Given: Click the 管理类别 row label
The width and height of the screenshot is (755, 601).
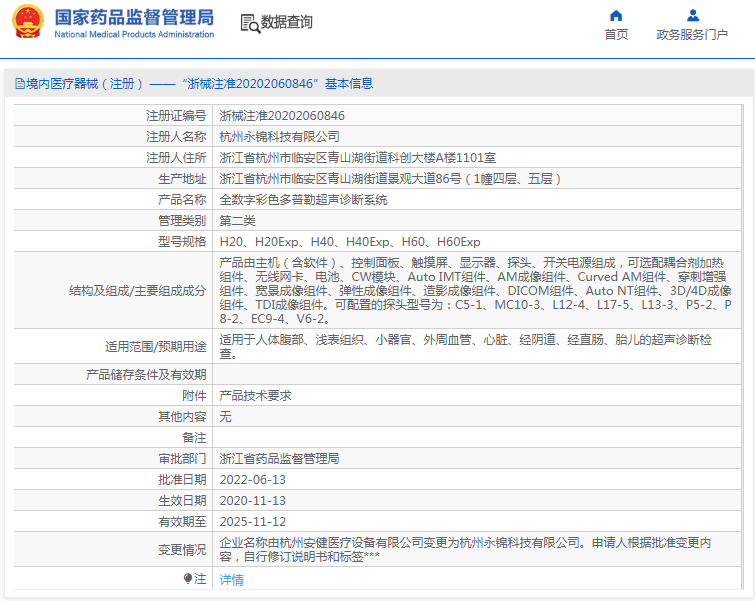Looking at the screenshot, I should coord(182,221).
